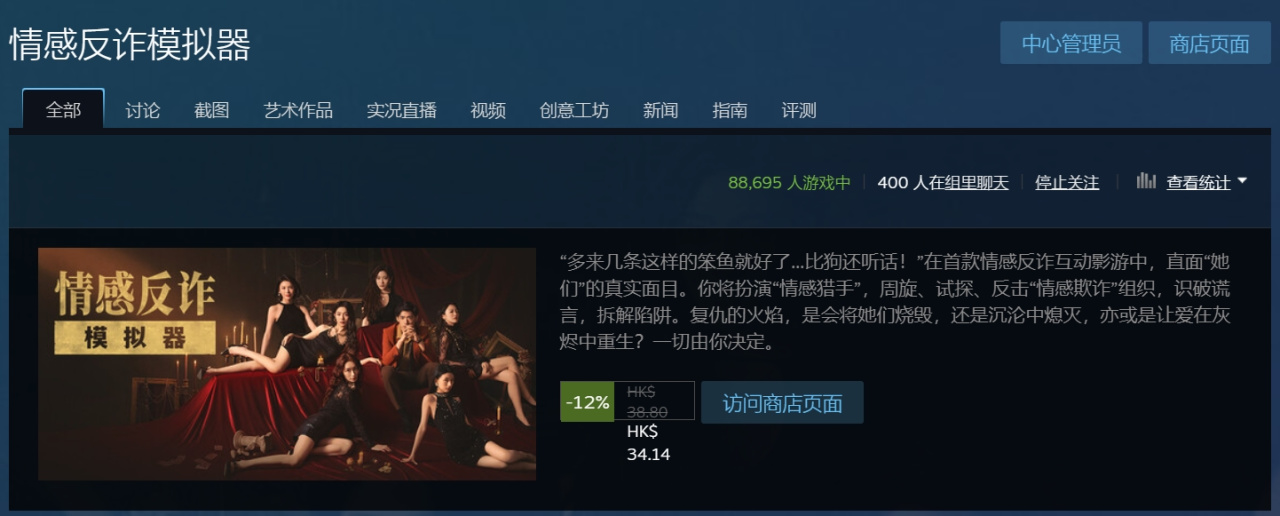Click the 情感反诈模拟器 game cover image

coord(287,364)
